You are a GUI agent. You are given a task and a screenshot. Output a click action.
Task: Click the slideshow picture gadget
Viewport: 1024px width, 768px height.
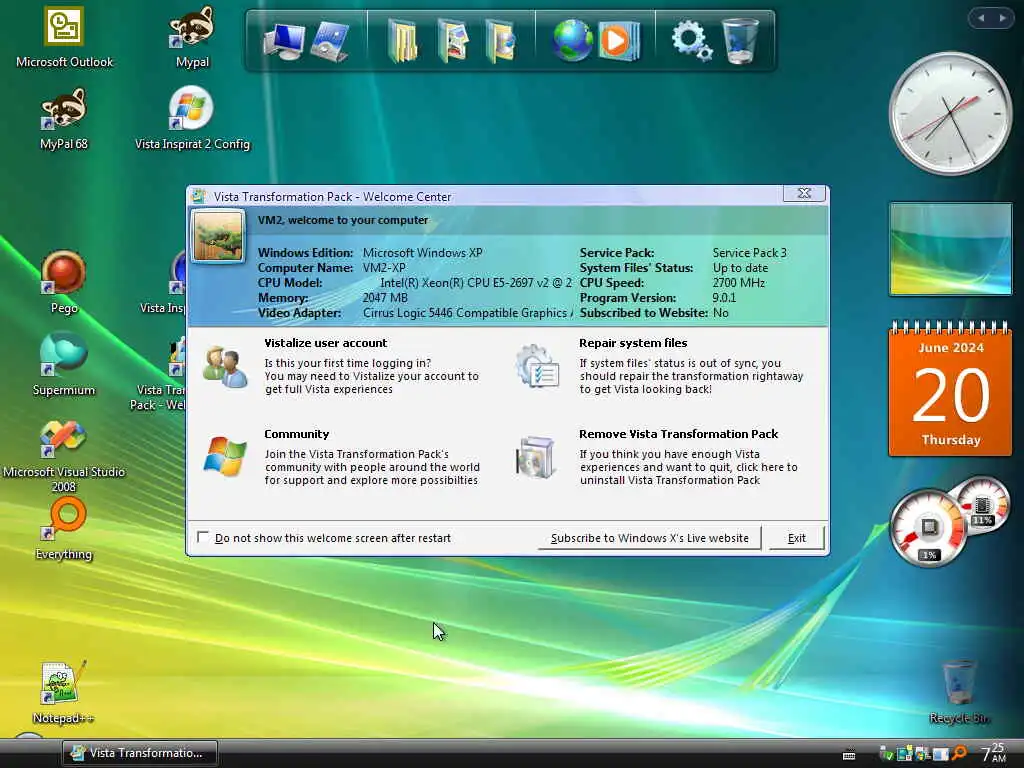(x=950, y=249)
